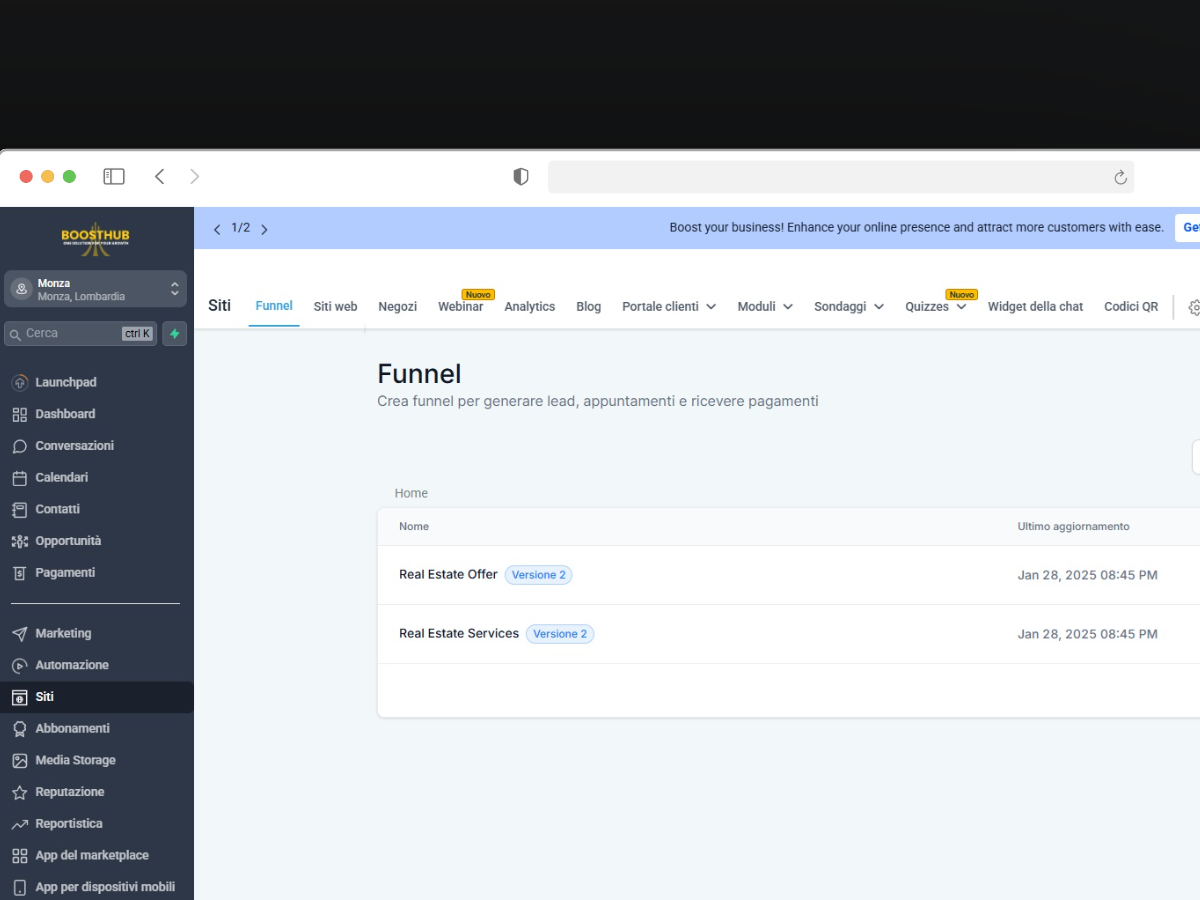Toggle the browser sidebar panel icon
The width and height of the screenshot is (1200, 900).
[114, 177]
